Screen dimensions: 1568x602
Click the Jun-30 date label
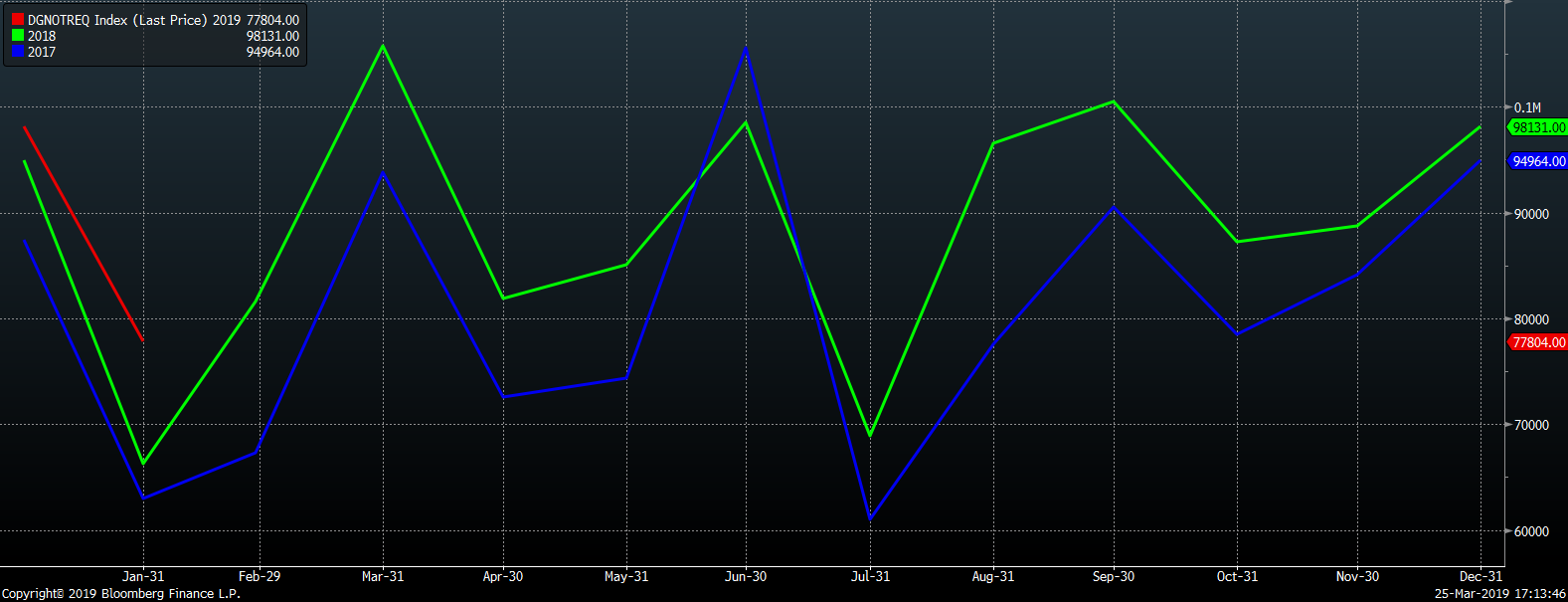(x=746, y=576)
